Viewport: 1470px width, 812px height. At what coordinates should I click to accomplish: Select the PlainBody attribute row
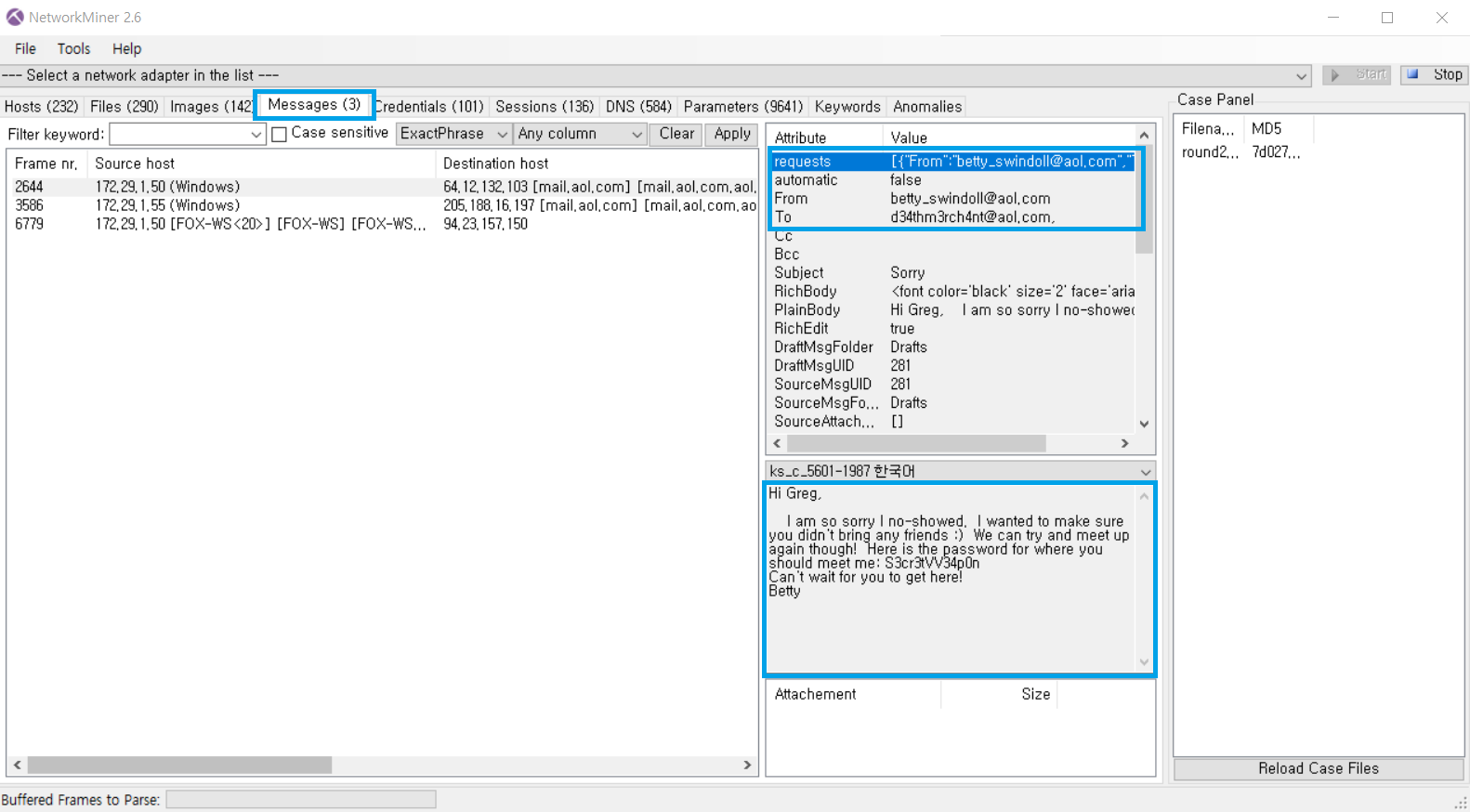[952, 310]
